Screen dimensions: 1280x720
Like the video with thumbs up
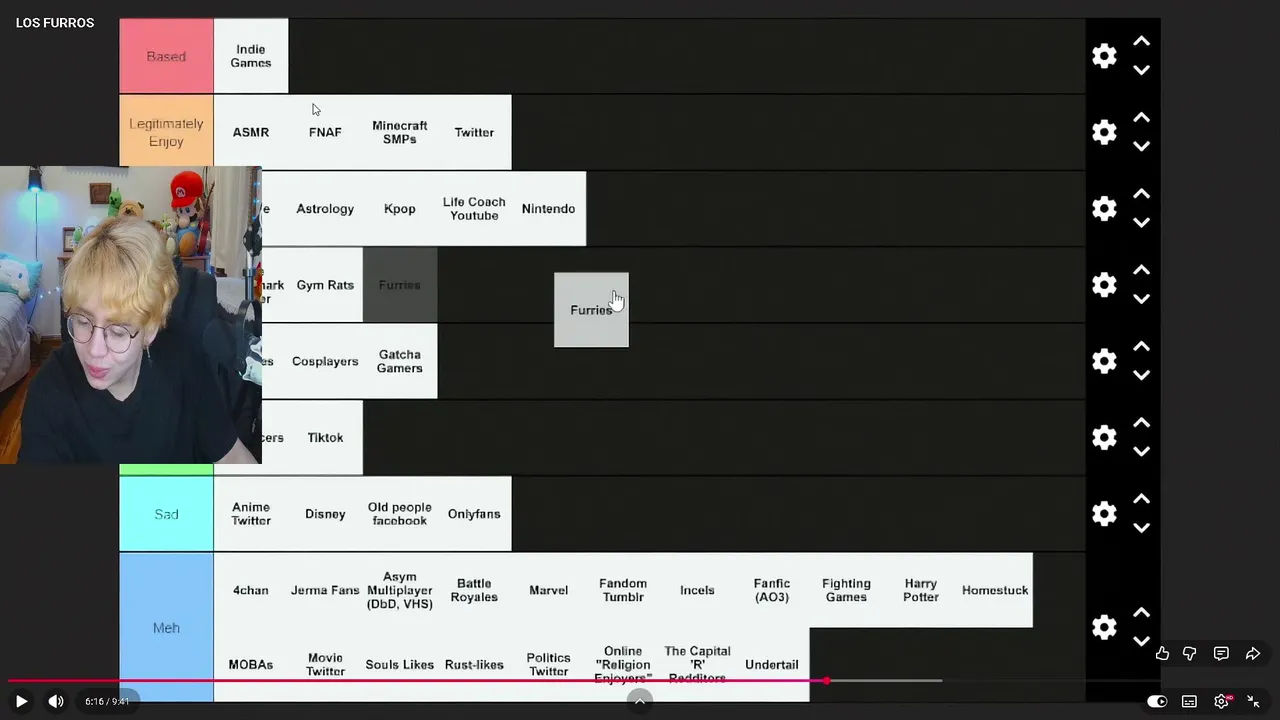(x=1162, y=653)
